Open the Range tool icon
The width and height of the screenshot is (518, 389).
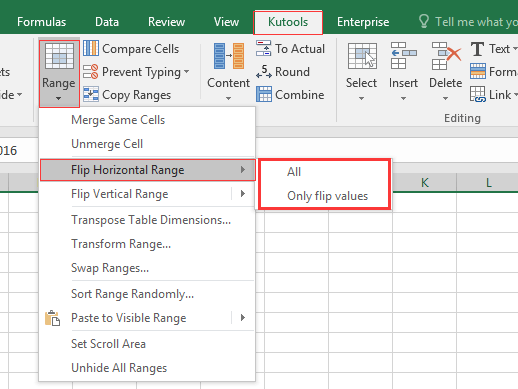click(x=59, y=56)
